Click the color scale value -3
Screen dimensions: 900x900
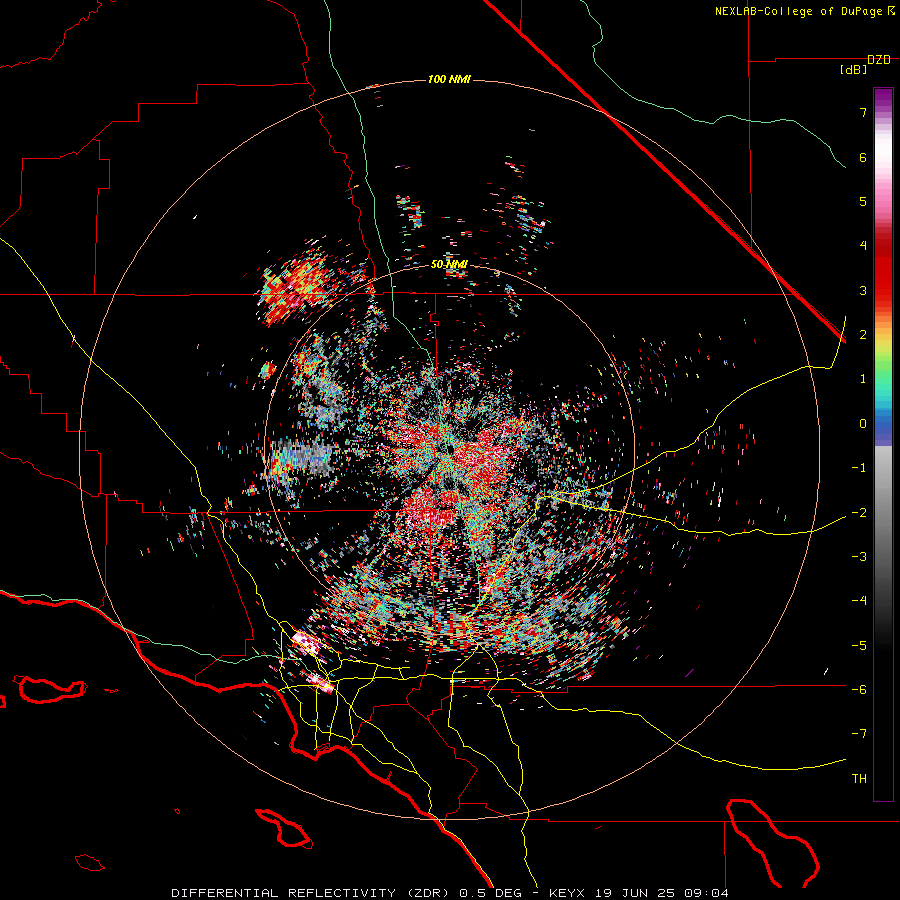pyautogui.click(x=859, y=557)
